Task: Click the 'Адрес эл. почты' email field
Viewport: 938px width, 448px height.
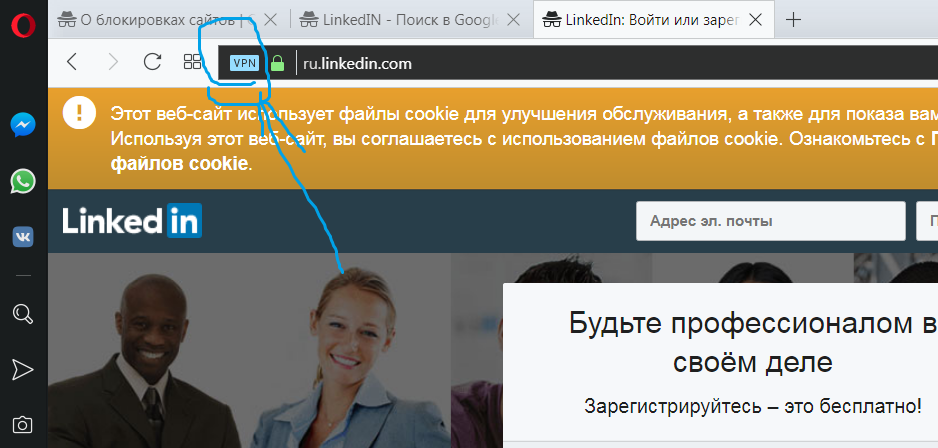Action: pyautogui.click(x=770, y=221)
